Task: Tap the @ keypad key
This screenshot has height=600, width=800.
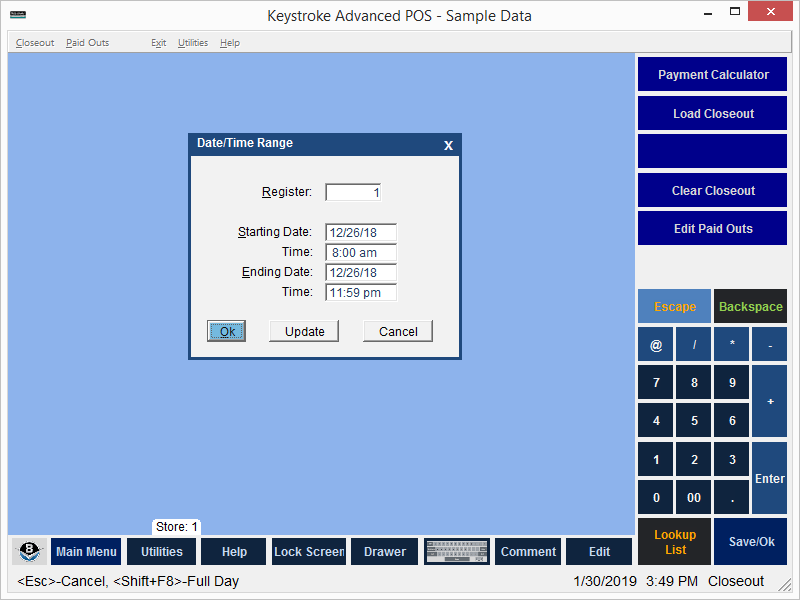Action: point(656,344)
